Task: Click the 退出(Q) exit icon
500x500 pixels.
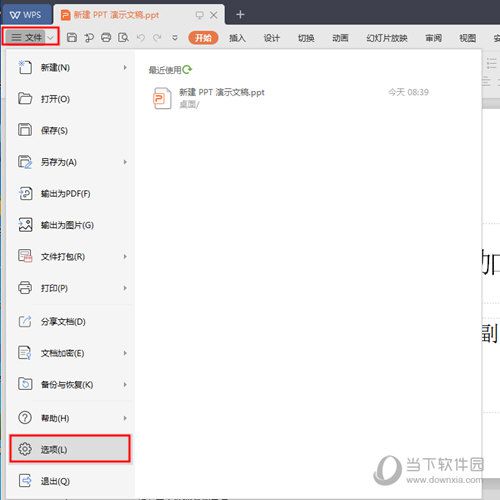Action: click(x=25, y=481)
